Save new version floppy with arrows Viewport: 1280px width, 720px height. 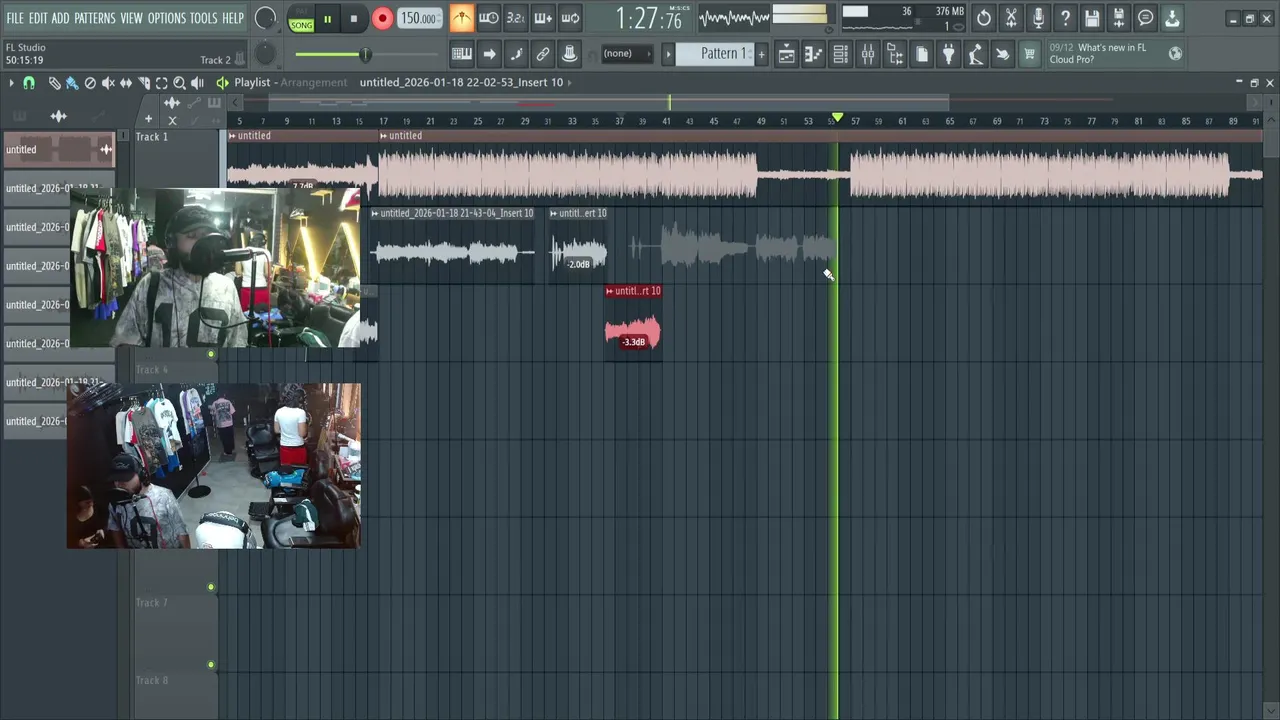pos(1119,18)
